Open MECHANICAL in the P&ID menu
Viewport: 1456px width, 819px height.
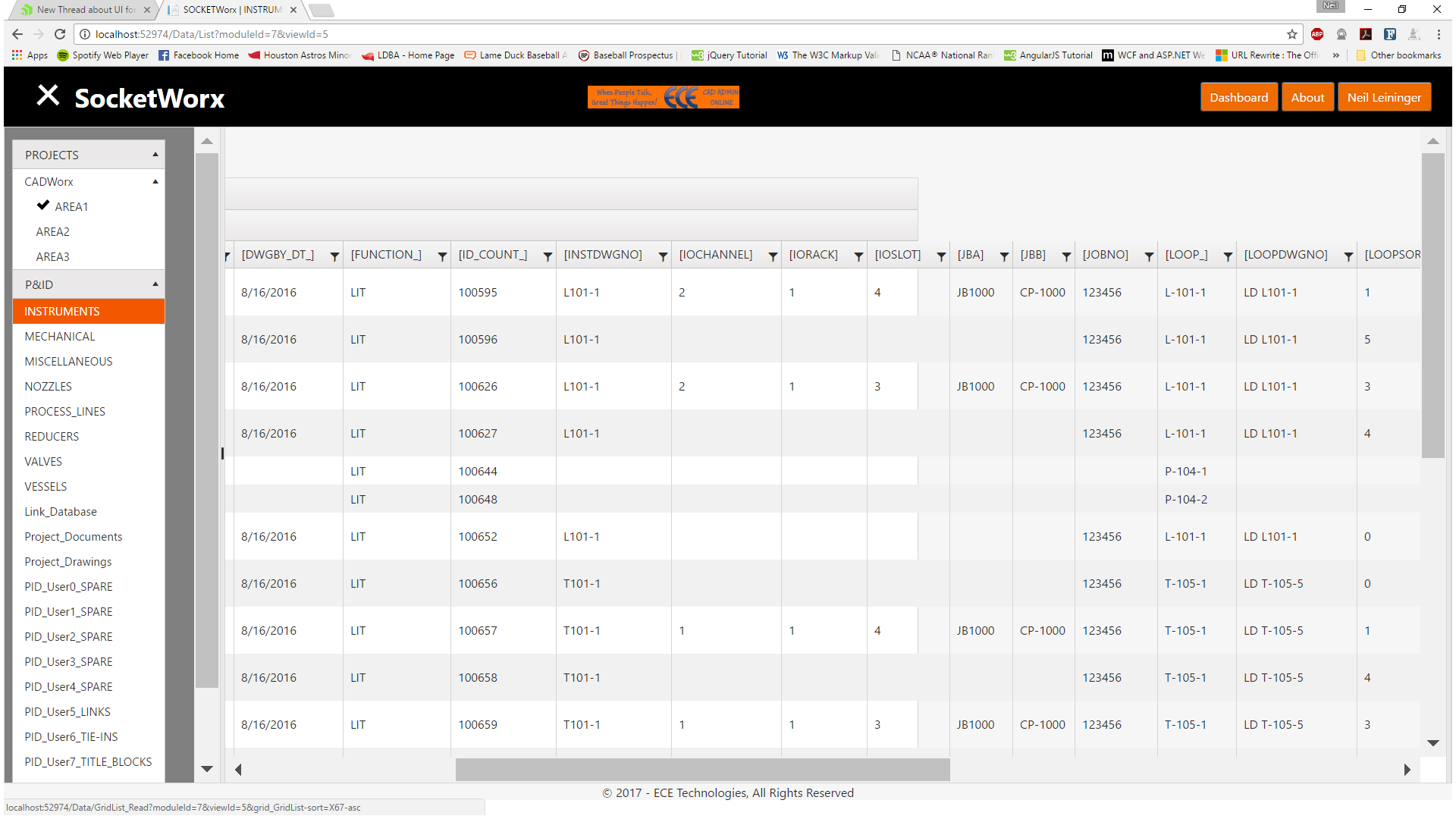tap(60, 336)
